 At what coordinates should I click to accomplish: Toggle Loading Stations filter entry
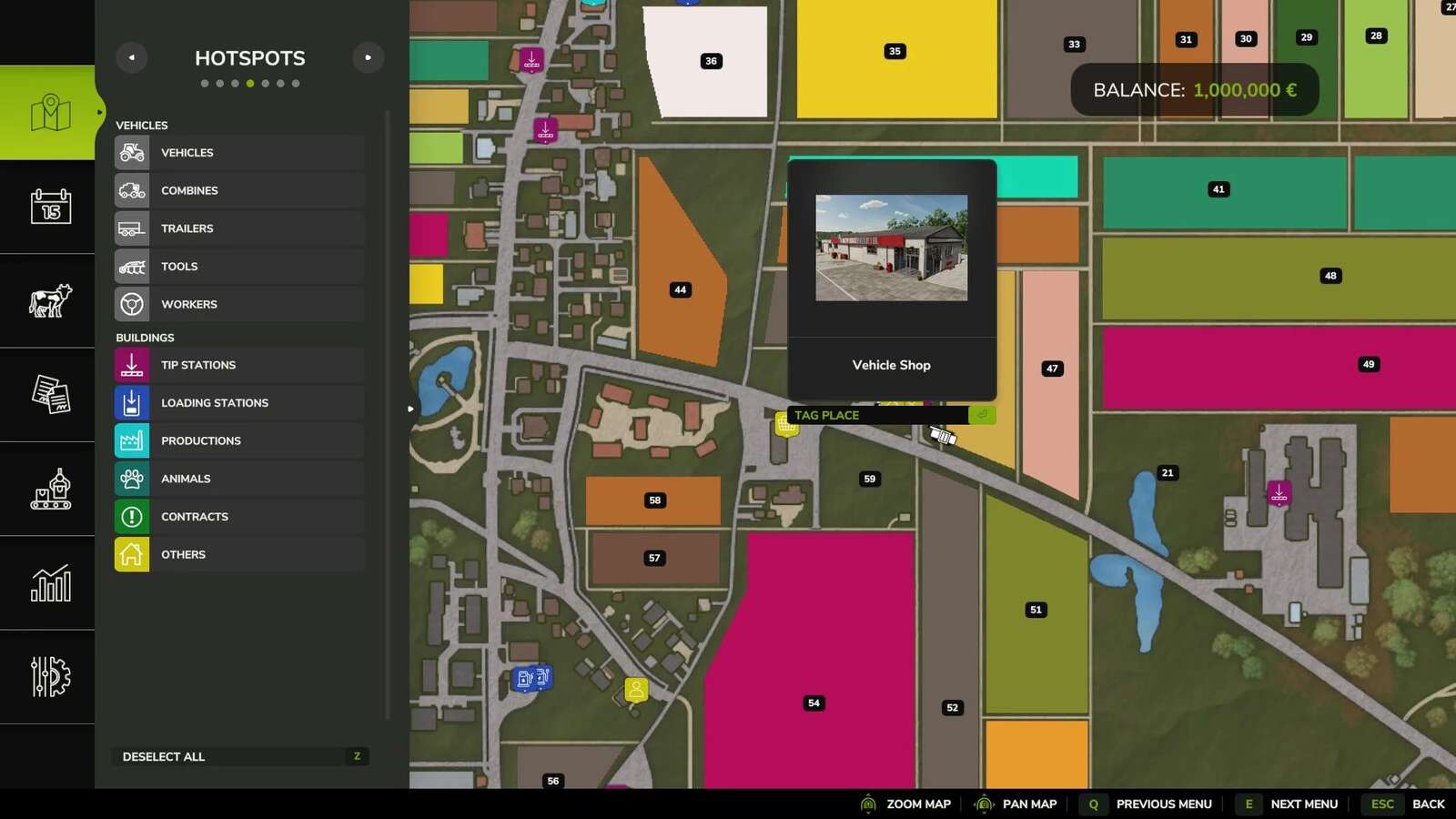pos(239,403)
